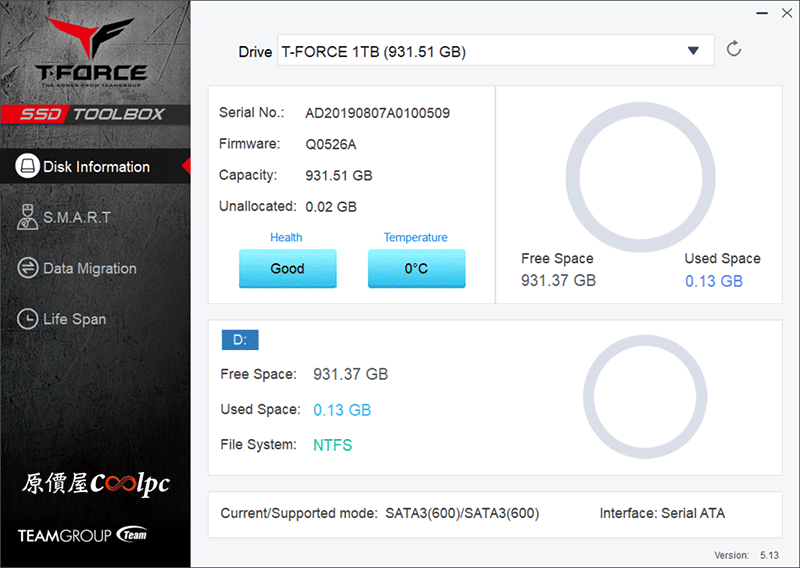Click the T-FORCE logo

[92, 52]
